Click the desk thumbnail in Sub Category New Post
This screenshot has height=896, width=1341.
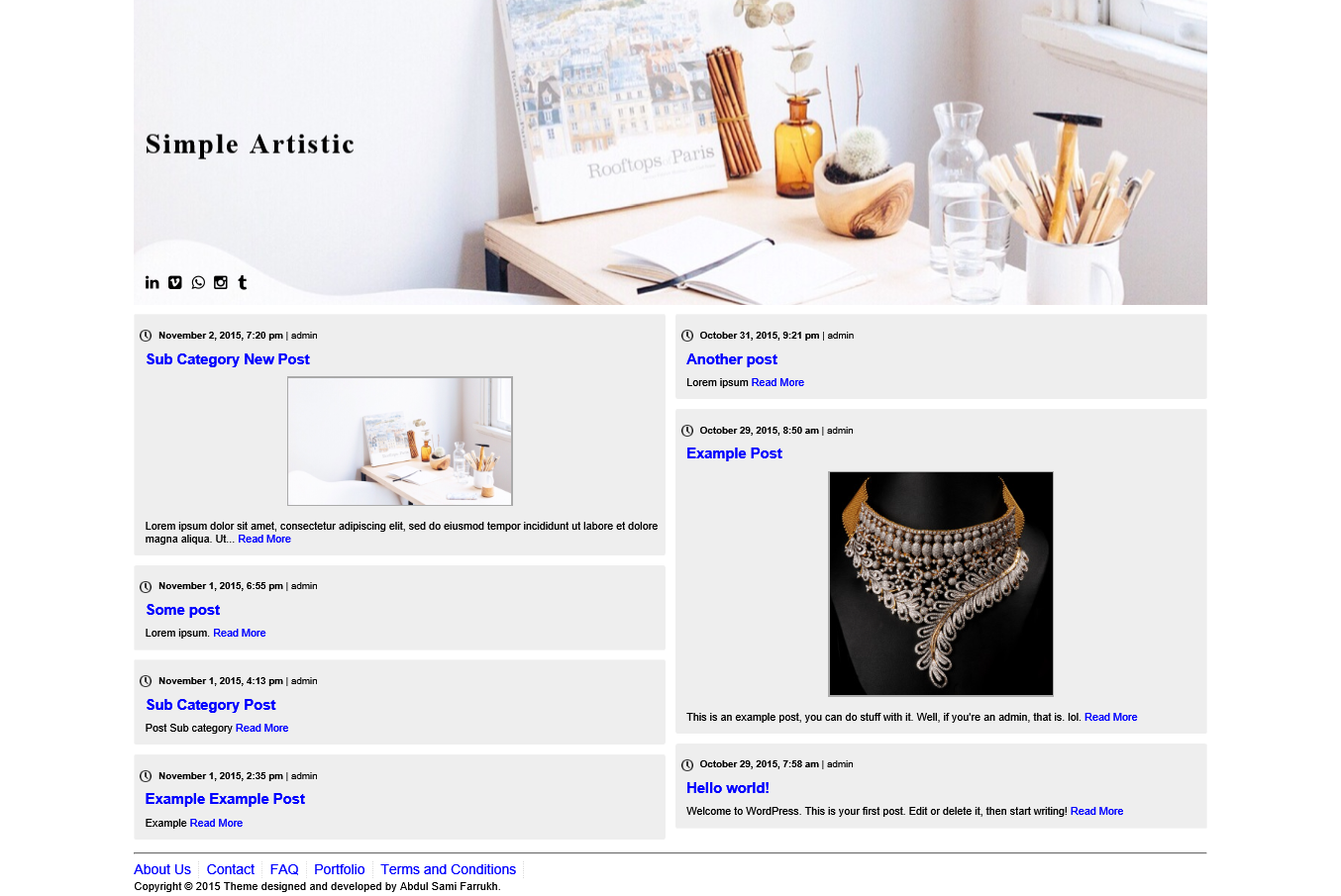pyautogui.click(x=400, y=442)
